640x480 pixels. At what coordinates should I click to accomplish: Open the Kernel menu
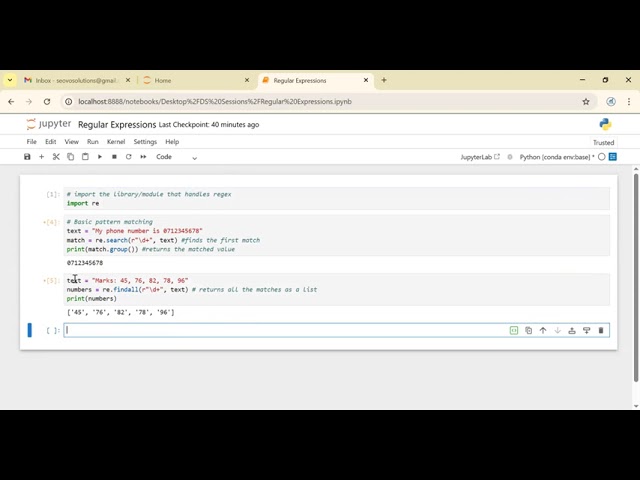point(116,142)
